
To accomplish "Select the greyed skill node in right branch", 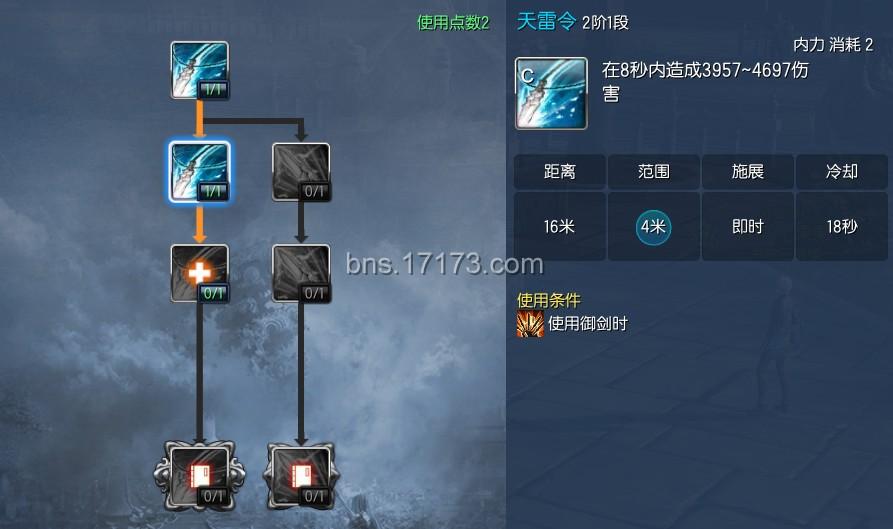I will (301, 172).
